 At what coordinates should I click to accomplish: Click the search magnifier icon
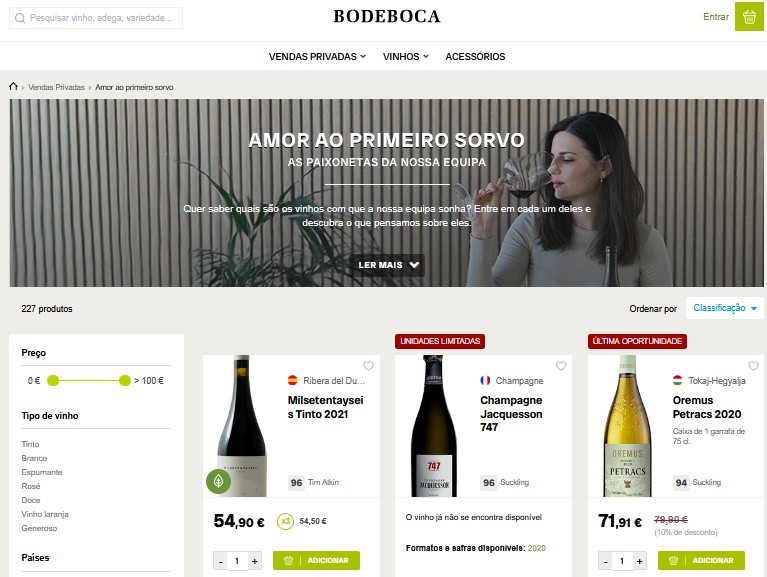(20, 18)
